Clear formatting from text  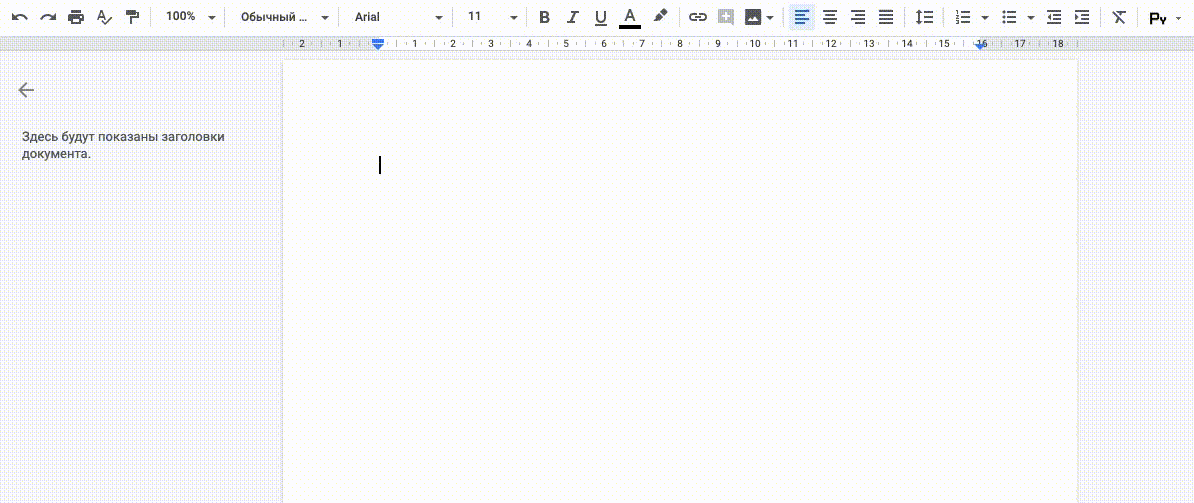click(1119, 17)
